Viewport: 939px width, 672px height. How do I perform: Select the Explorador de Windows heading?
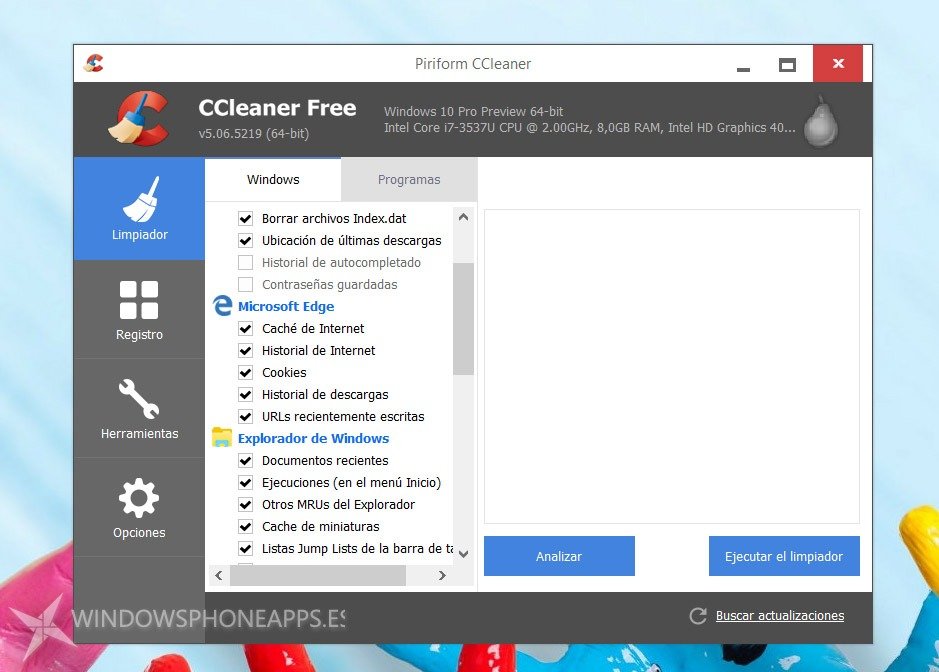point(313,438)
